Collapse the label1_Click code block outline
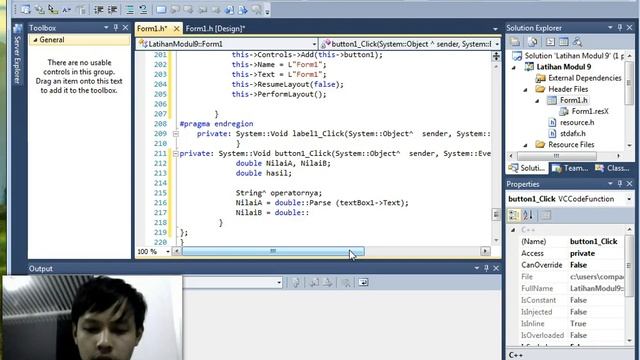The height and width of the screenshot is (360, 640). pyautogui.click(x=176, y=134)
